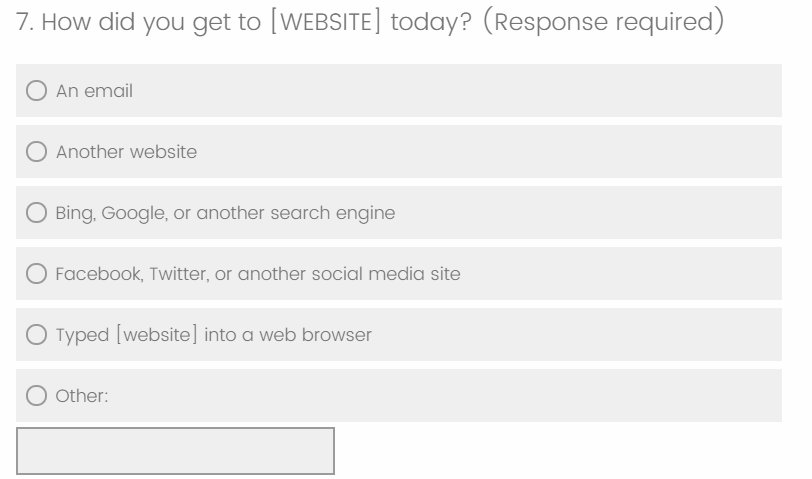Click the 'Other' response text box

[175, 451]
